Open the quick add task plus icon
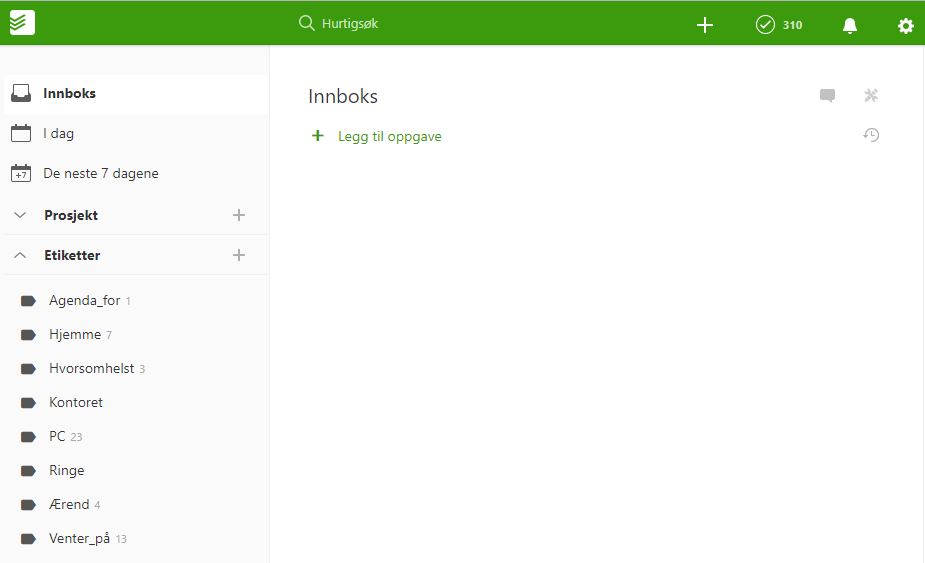 [704, 25]
